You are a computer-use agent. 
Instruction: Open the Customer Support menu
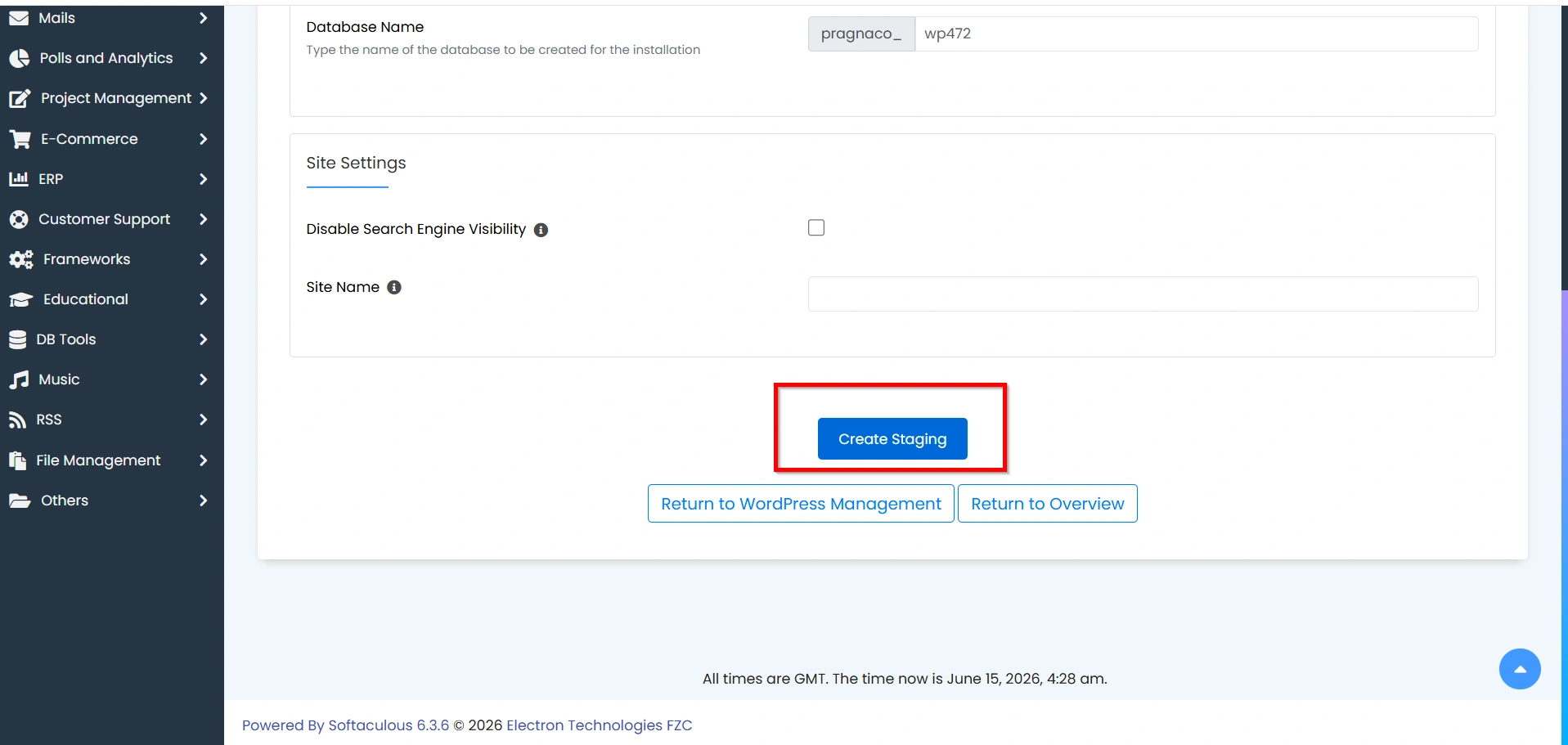tap(112, 219)
